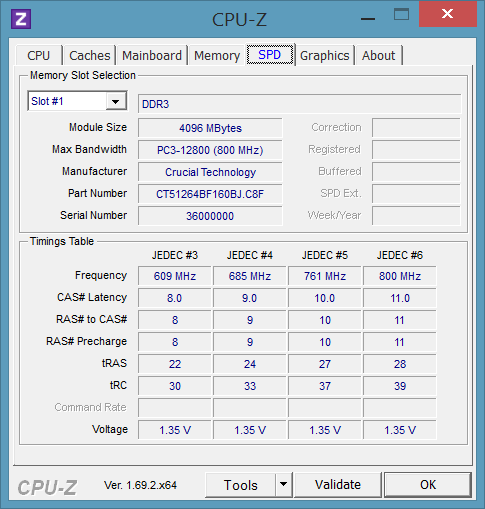Image resolution: width=485 pixels, height=509 pixels.
Task: Click the CPU-Z app icon in title bar
Action: tap(21, 19)
